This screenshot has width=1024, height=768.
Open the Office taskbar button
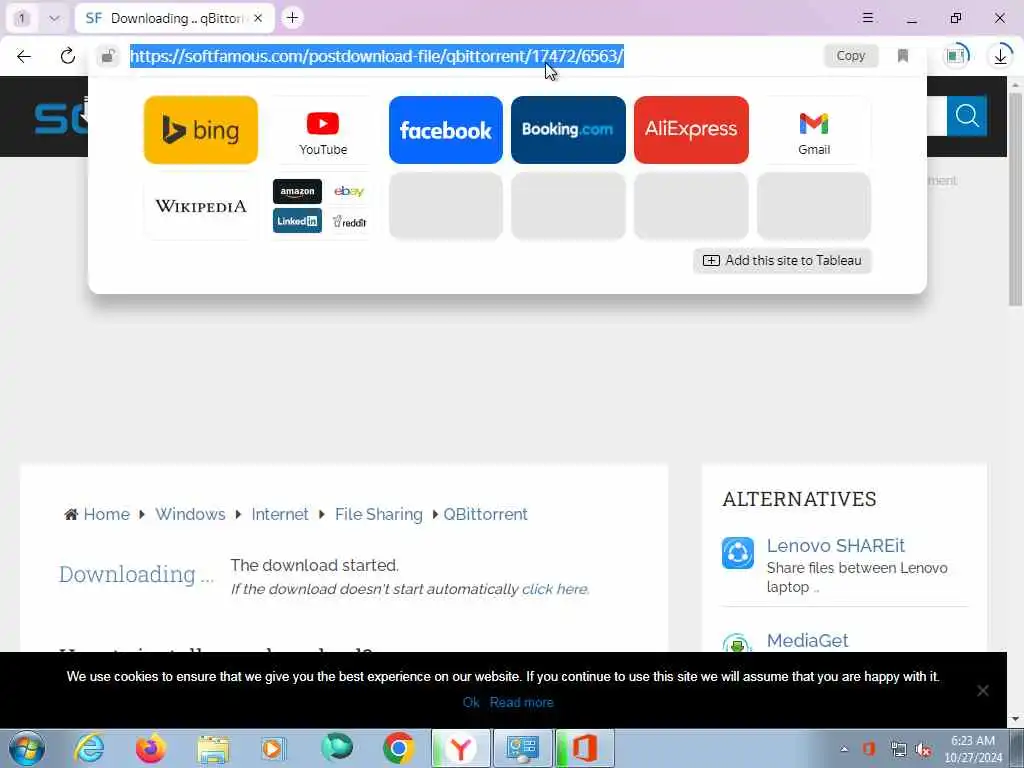[x=584, y=748]
